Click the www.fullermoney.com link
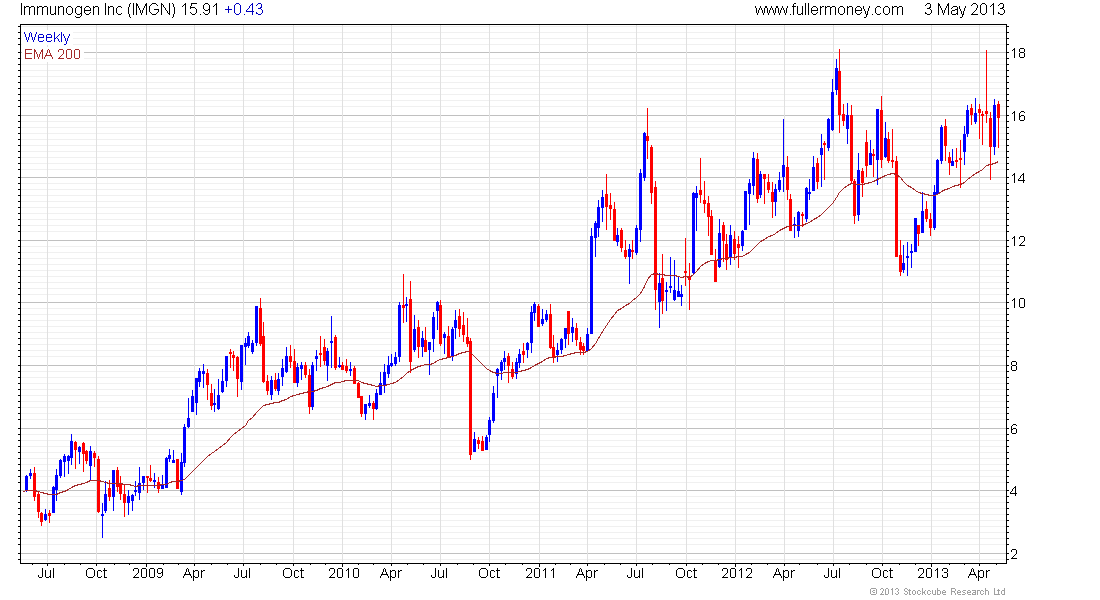Image resolution: width=1100 pixels, height=600 pixels. (x=829, y=10)
